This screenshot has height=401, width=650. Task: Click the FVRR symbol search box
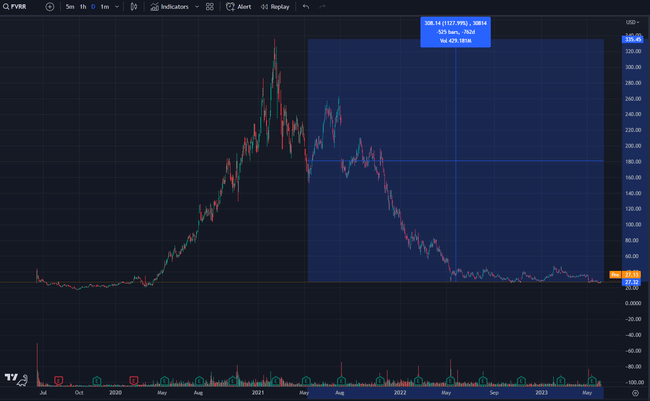[20, 6]
